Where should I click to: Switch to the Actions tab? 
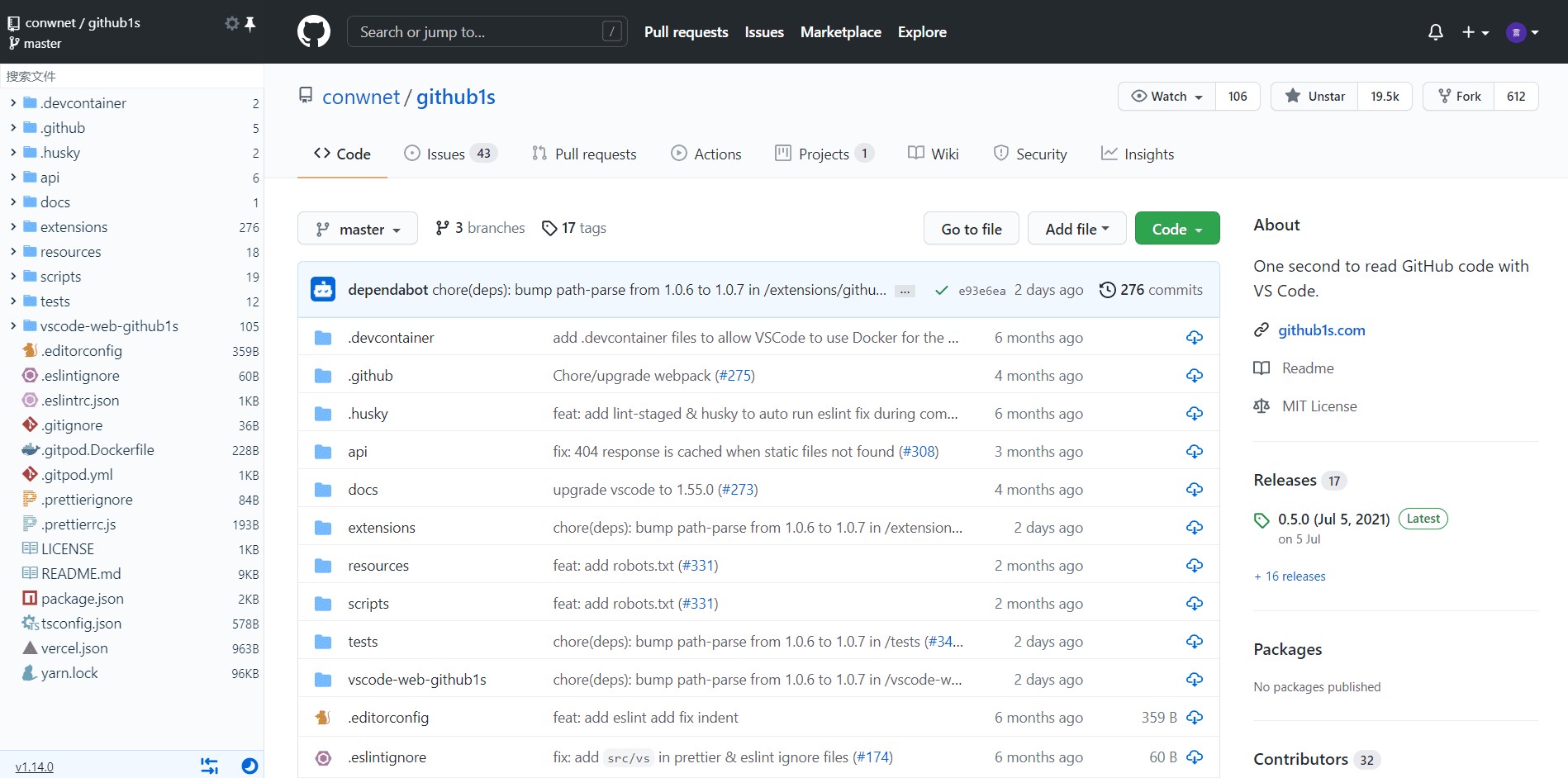[x=706, y=154]
